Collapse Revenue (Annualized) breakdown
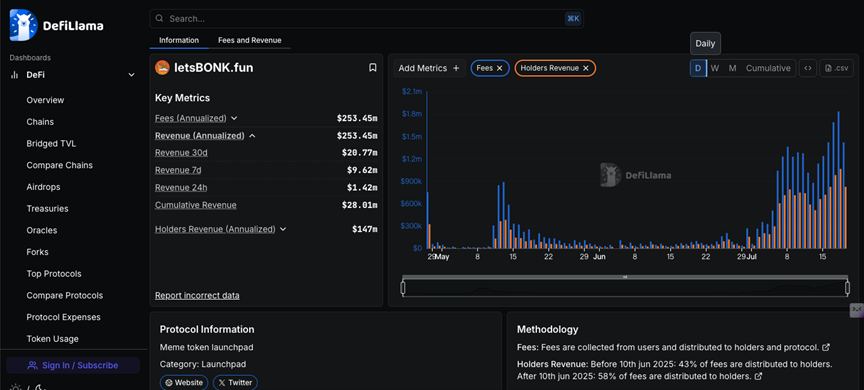The width and height of the screenshot is (864, 390). 252,136
